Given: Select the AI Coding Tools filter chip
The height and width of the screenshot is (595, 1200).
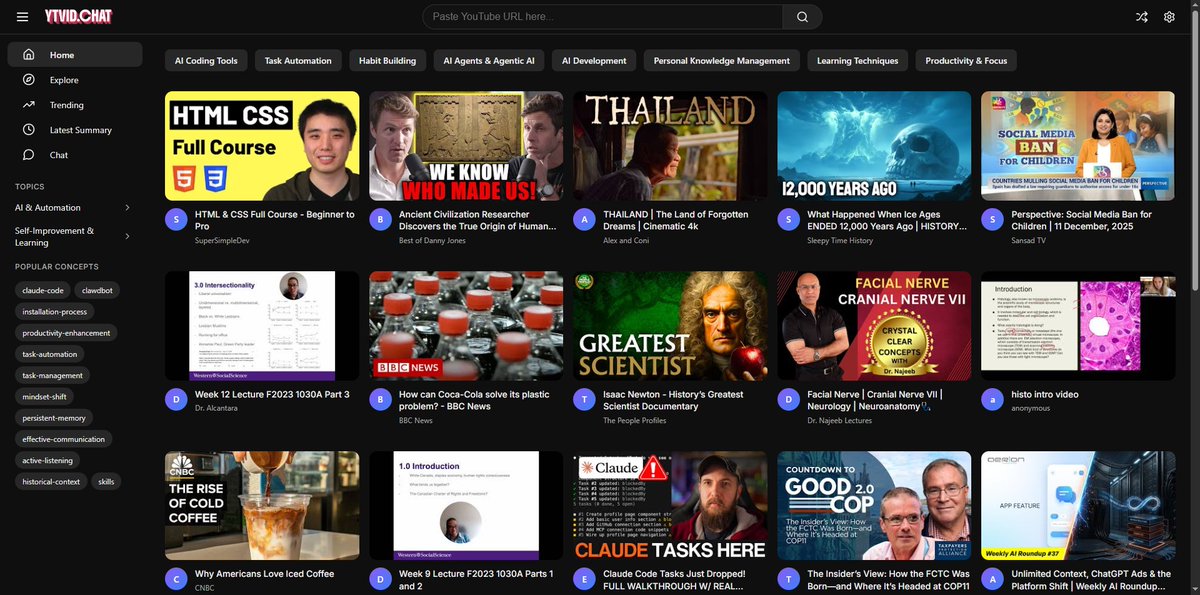Looking at the screenshot, I should (x=206, y=60).
